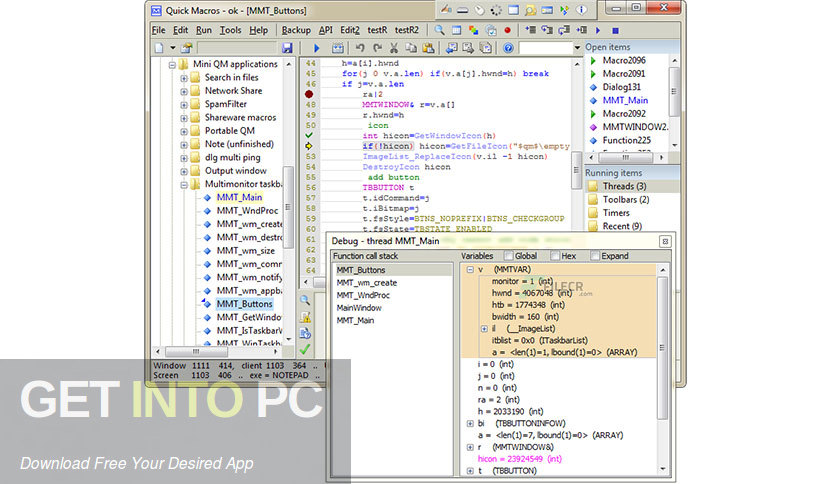
Task: Expand the Search in files folder
Action: pos(183,78)
